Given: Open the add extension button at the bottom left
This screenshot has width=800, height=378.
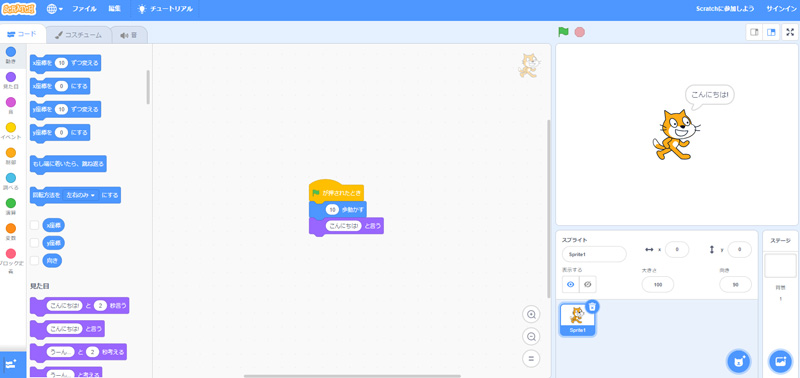Looking at the screenshot, I should click(11, 364).
